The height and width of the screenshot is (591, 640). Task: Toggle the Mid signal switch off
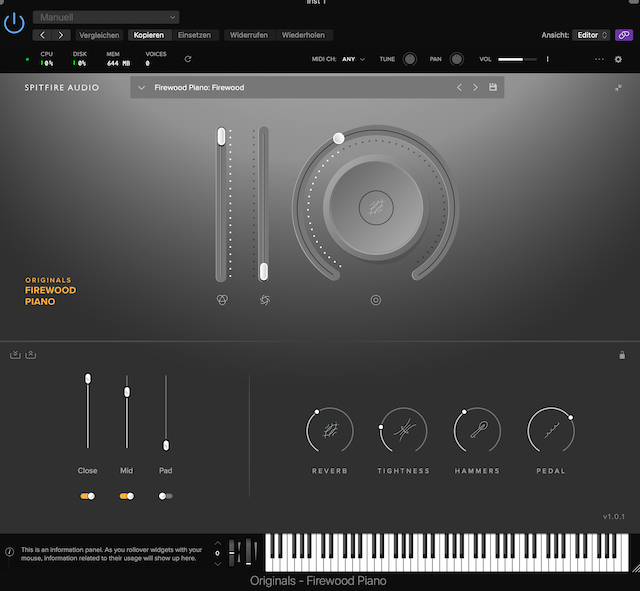point(127,496)
